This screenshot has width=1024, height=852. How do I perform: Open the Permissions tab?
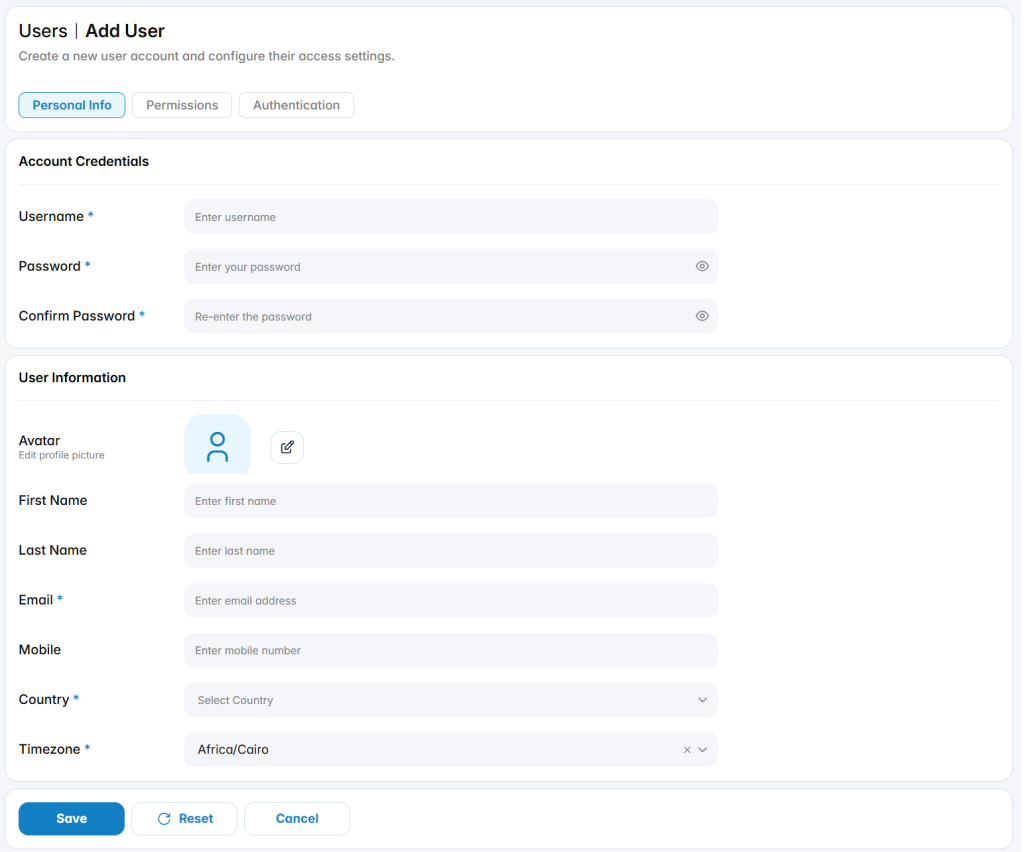(182, 105)
